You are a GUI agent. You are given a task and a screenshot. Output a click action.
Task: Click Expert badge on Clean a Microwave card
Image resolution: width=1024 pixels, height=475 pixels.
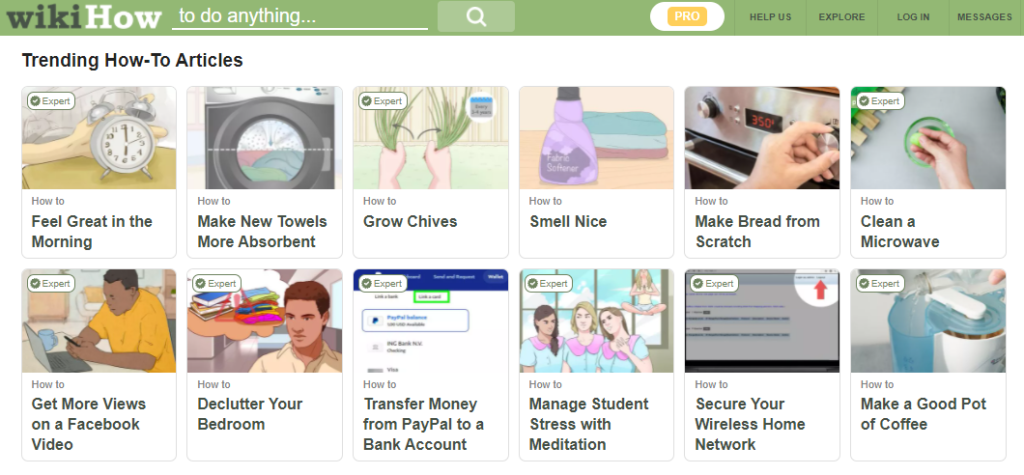(x=880, y=101)
